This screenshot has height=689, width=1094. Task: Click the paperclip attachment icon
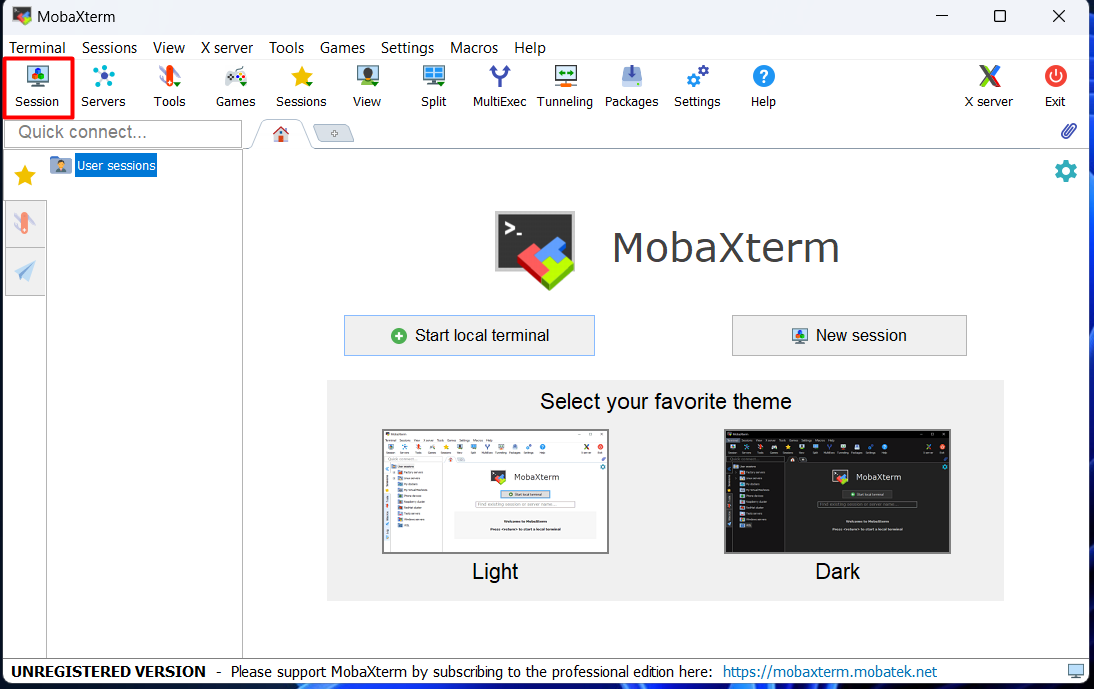[1068, 131]
